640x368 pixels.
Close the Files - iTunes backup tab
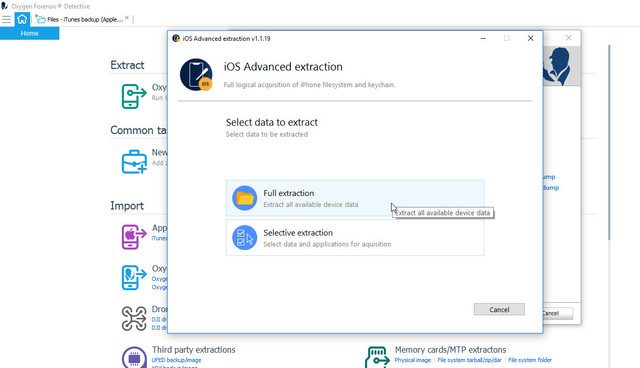click(127, 18)
